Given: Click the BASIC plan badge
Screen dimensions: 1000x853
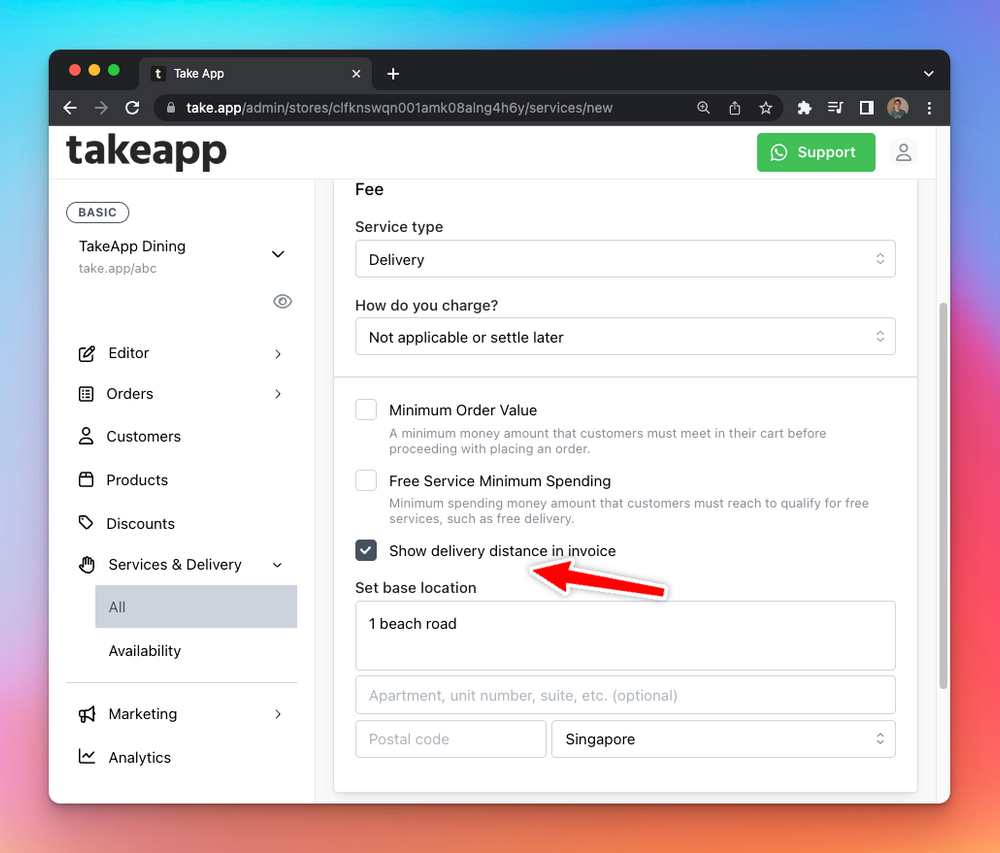Looking at the screenshot, I should coord(98,212).
